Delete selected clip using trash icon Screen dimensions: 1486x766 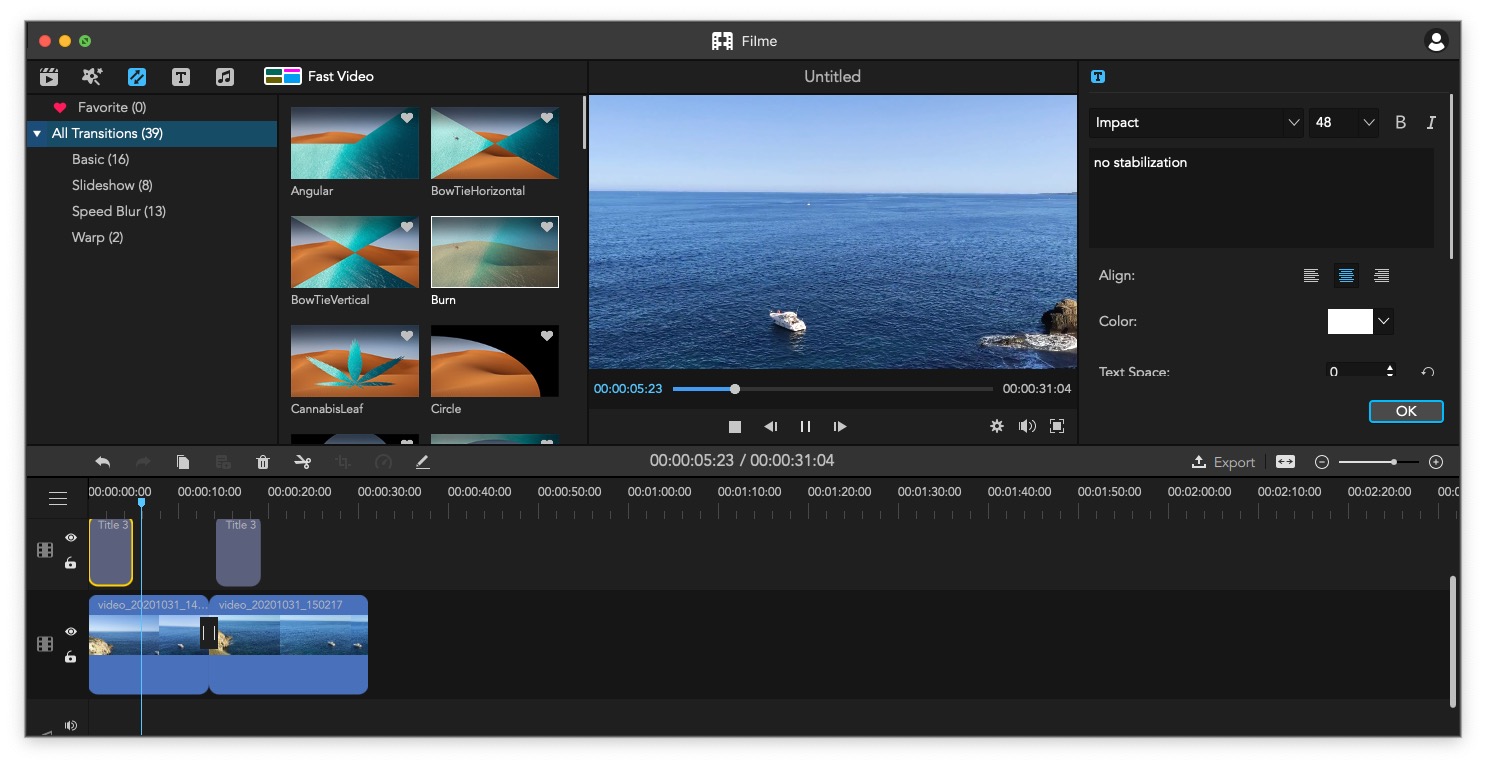coord(263,461)
